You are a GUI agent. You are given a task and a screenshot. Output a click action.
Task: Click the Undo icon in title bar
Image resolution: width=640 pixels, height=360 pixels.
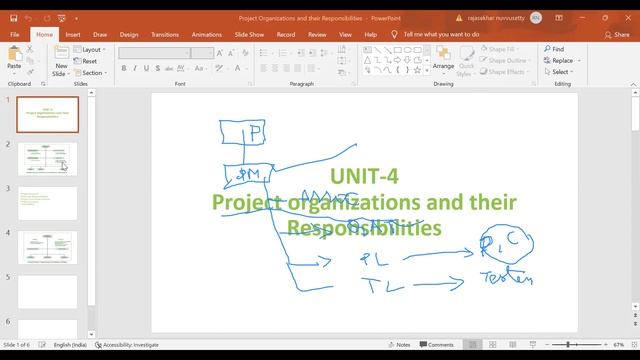pyautogui.click(x=28, y=18)
